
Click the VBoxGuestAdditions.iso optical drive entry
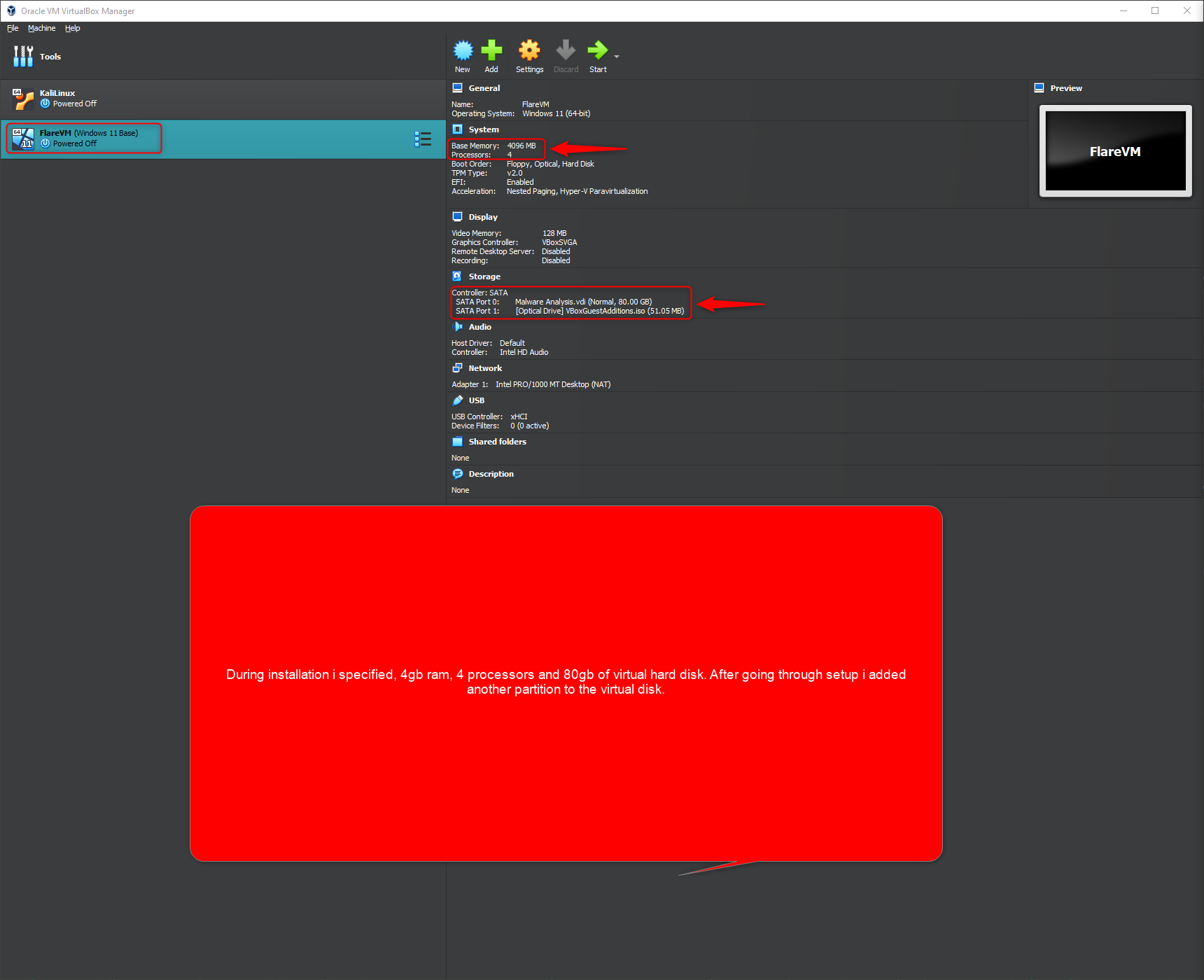tap(598, 311)
